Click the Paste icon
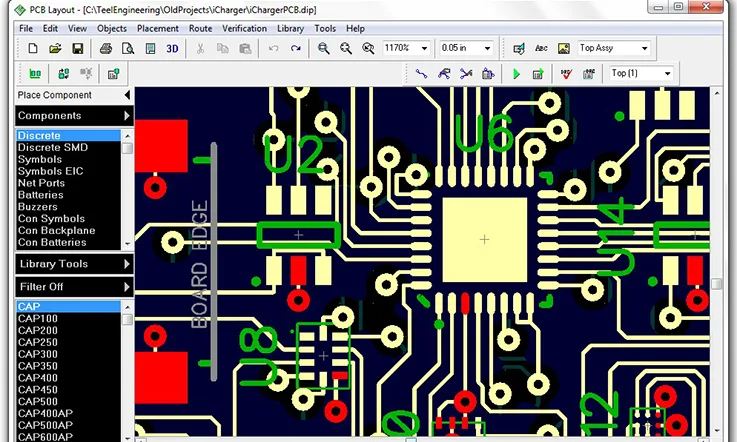 [245, 48]
